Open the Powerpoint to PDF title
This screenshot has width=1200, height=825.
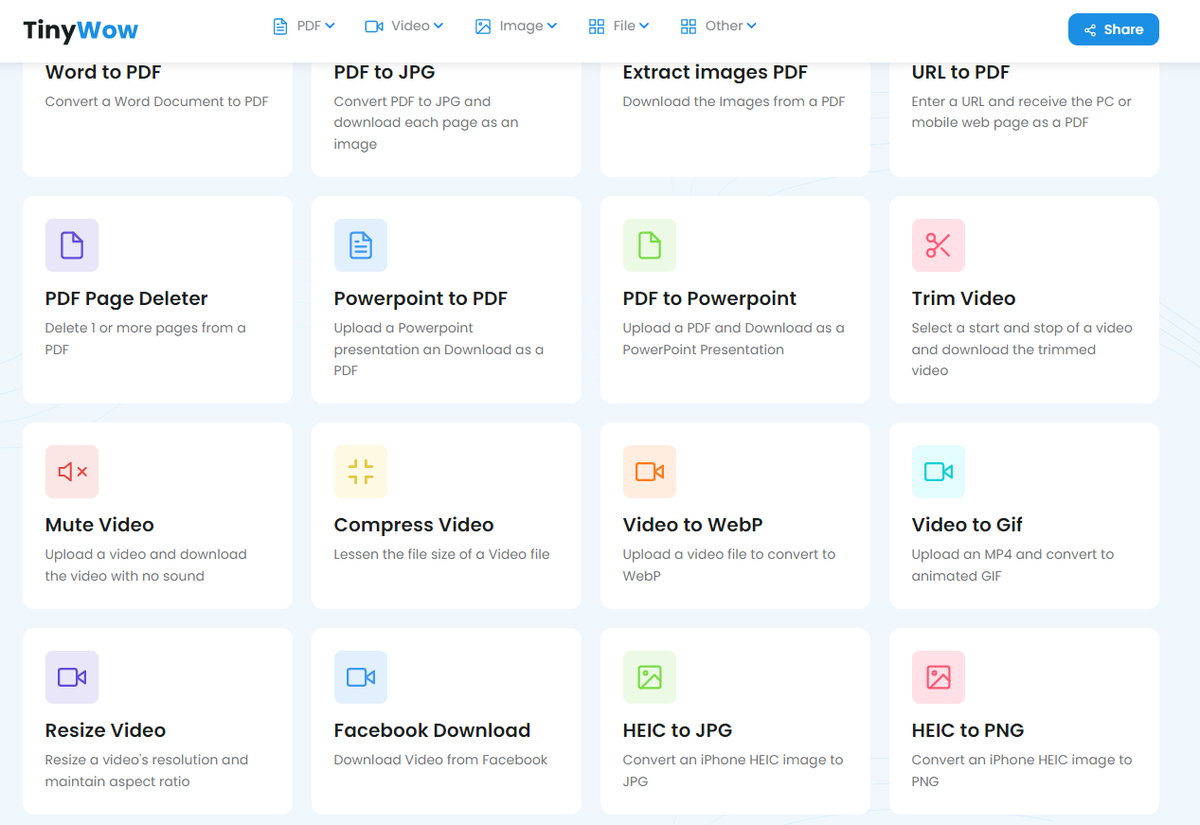[421, 298]
